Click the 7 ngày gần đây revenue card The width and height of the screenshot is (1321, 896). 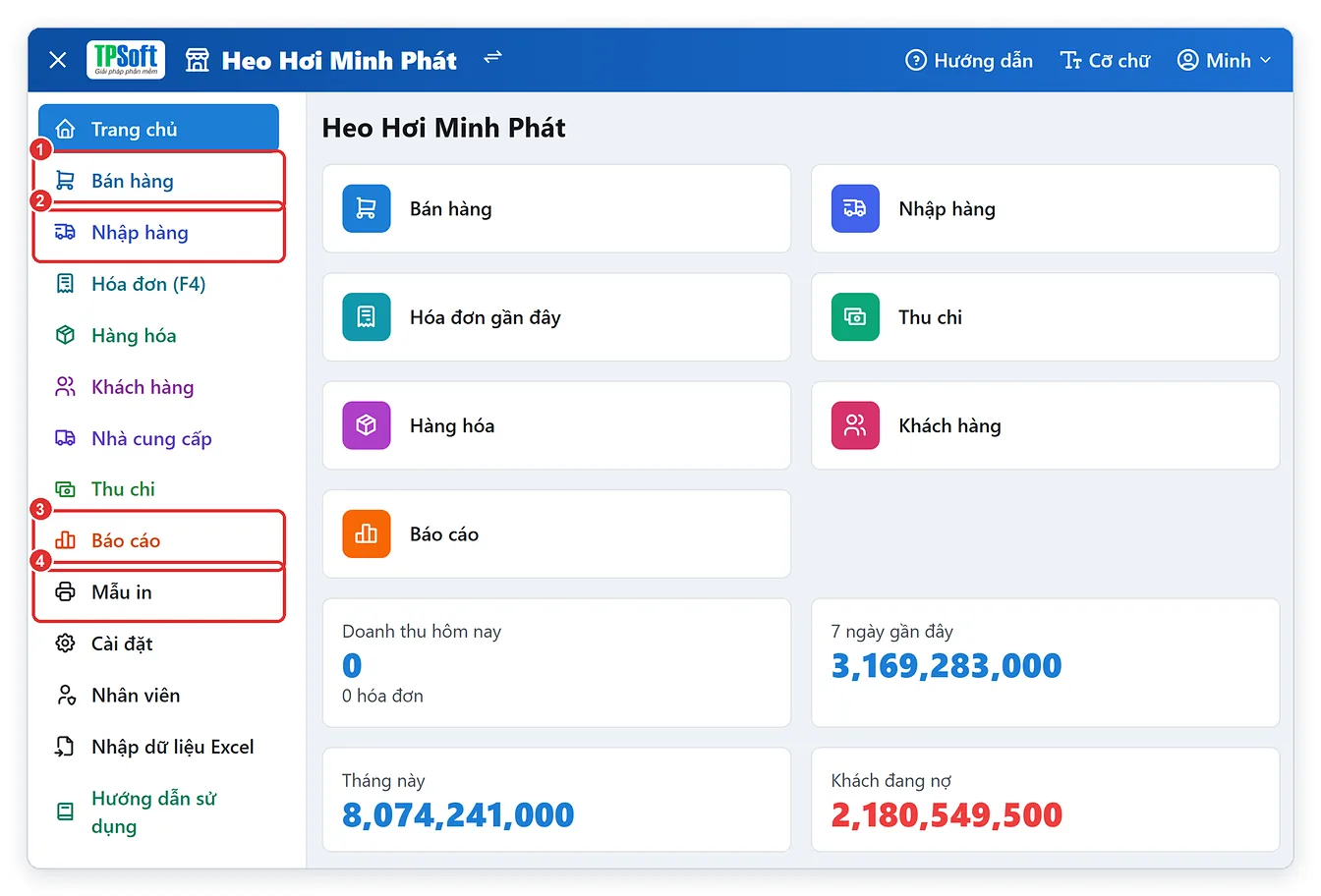tap(1045, 663)
